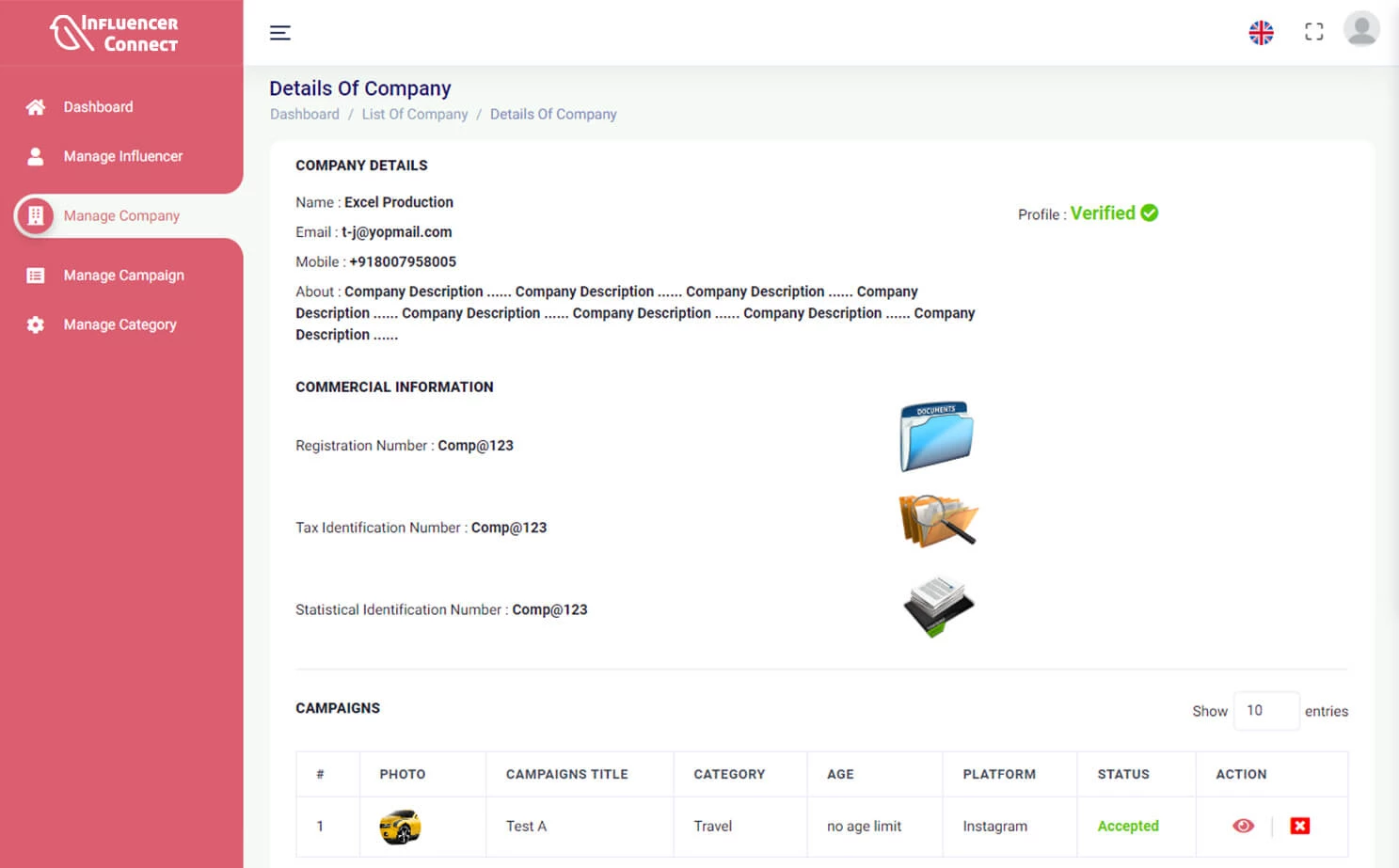Open the registration number Documents folder icon

click(936, 436)
